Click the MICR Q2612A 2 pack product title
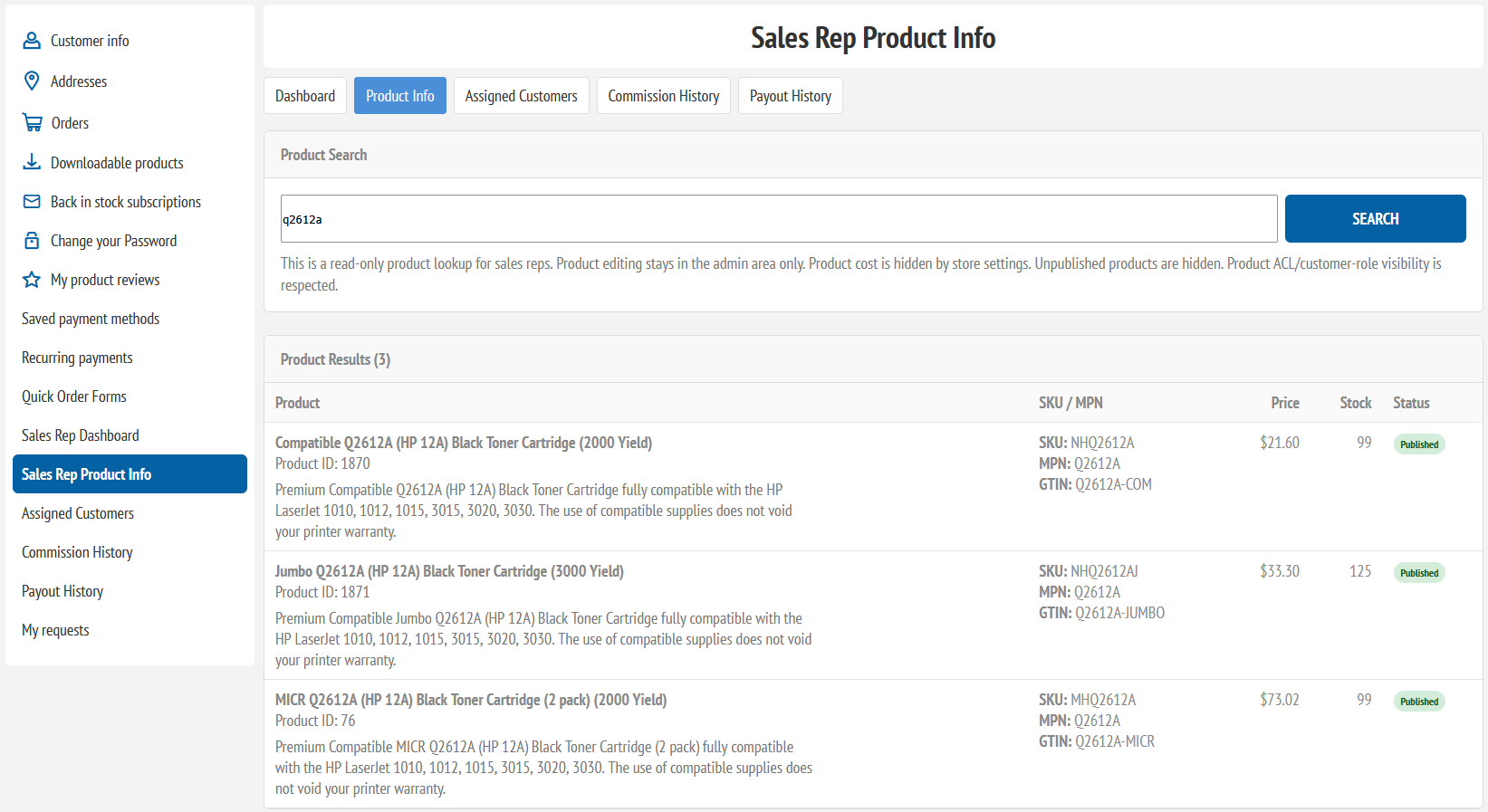This screenshot has height=812, width=1488. [471, 700]
